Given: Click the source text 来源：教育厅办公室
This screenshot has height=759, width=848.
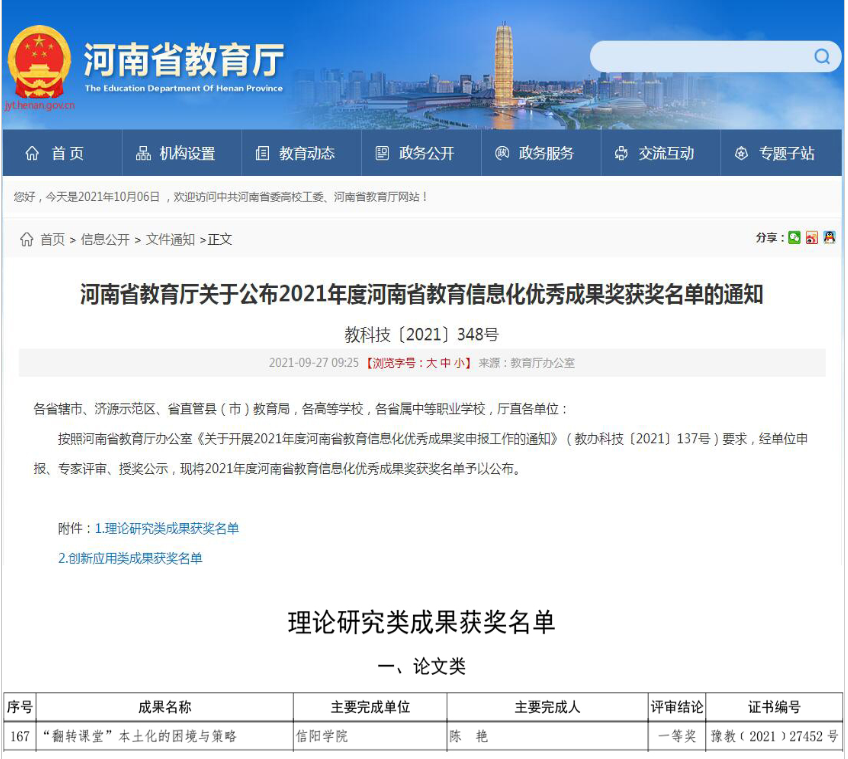Looking at the screenshot, I should coord(526,363).
